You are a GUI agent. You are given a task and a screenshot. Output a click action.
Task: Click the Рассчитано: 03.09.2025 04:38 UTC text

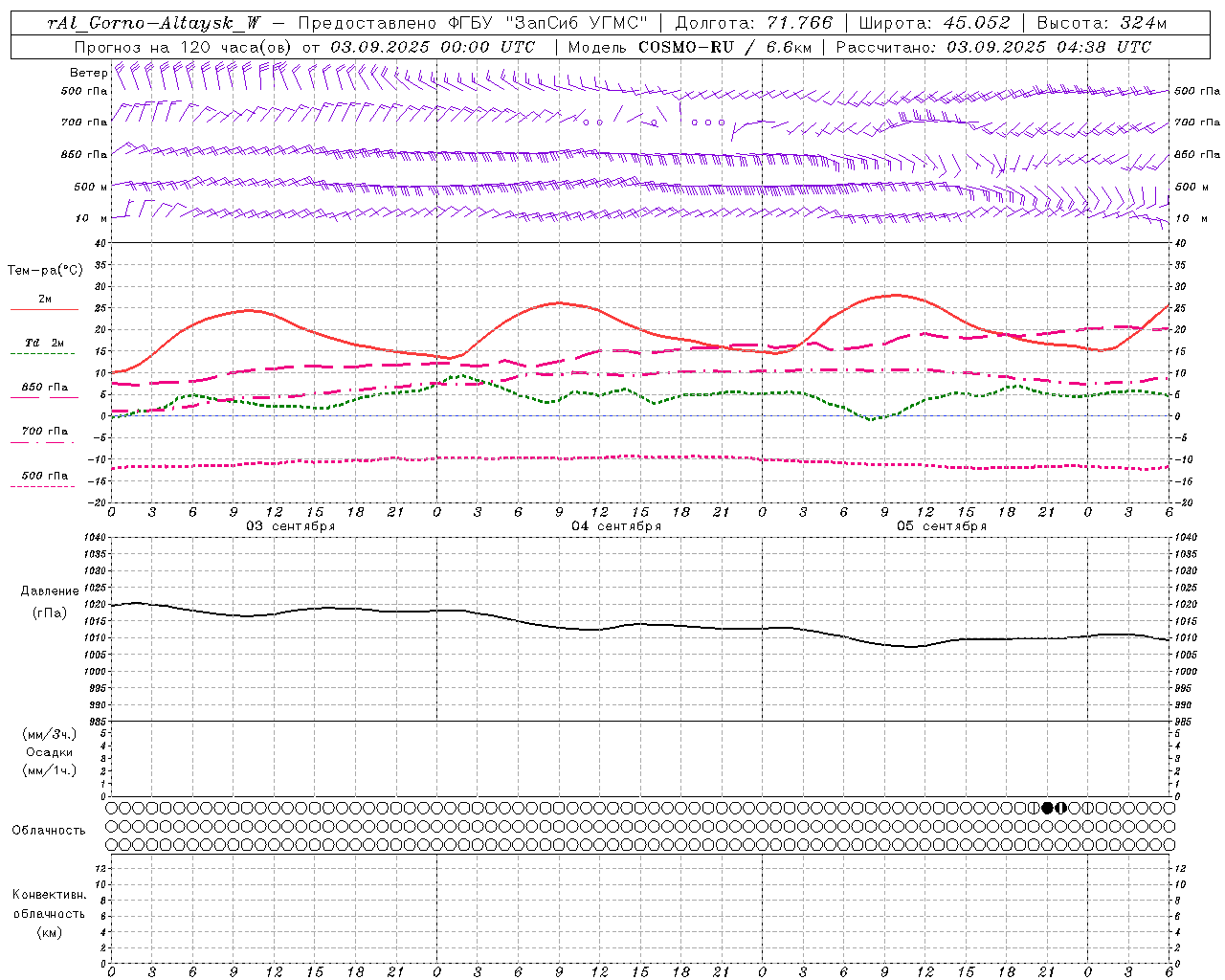tap(993, 47)
